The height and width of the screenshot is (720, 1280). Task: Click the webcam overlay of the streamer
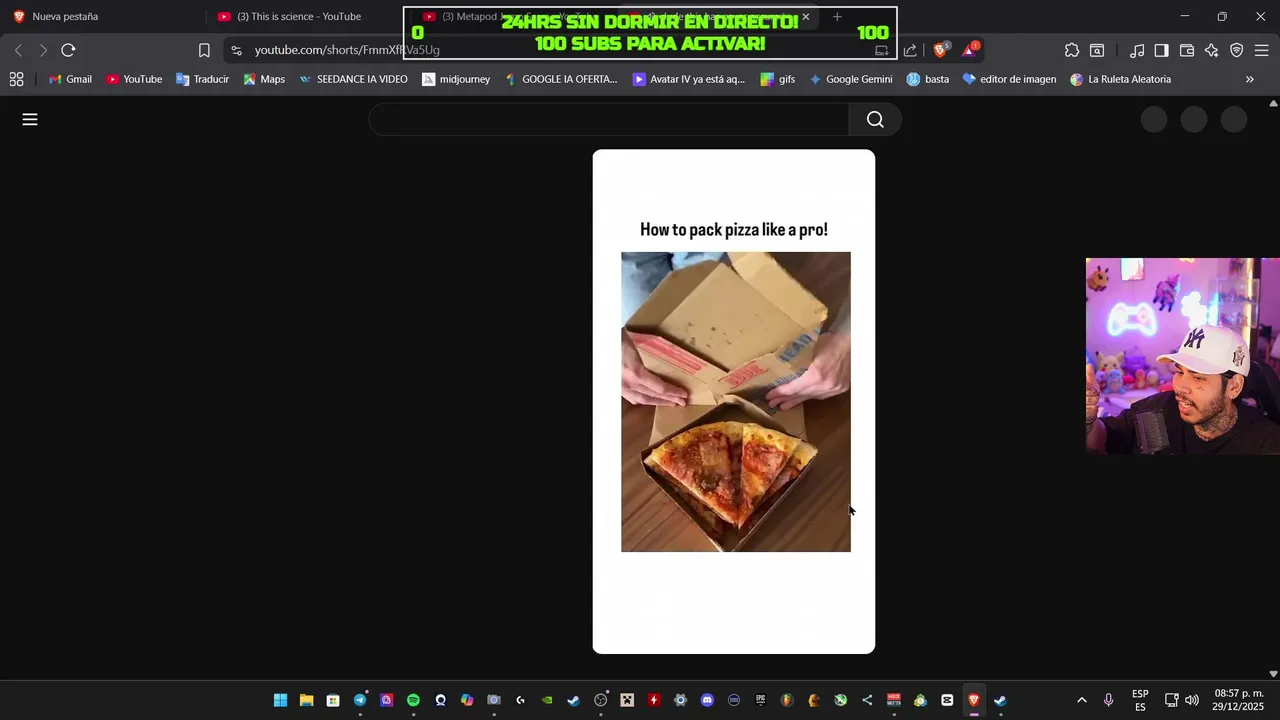[1182, 356]
